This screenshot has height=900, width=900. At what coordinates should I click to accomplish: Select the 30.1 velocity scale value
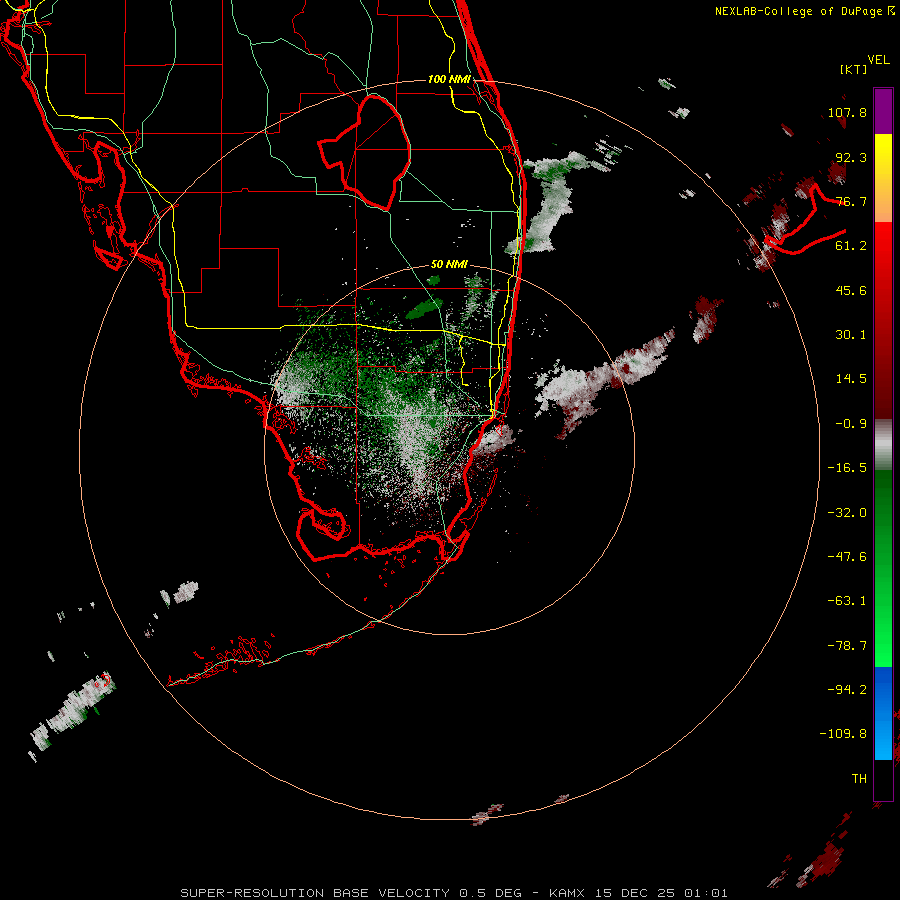click(851, 335)
